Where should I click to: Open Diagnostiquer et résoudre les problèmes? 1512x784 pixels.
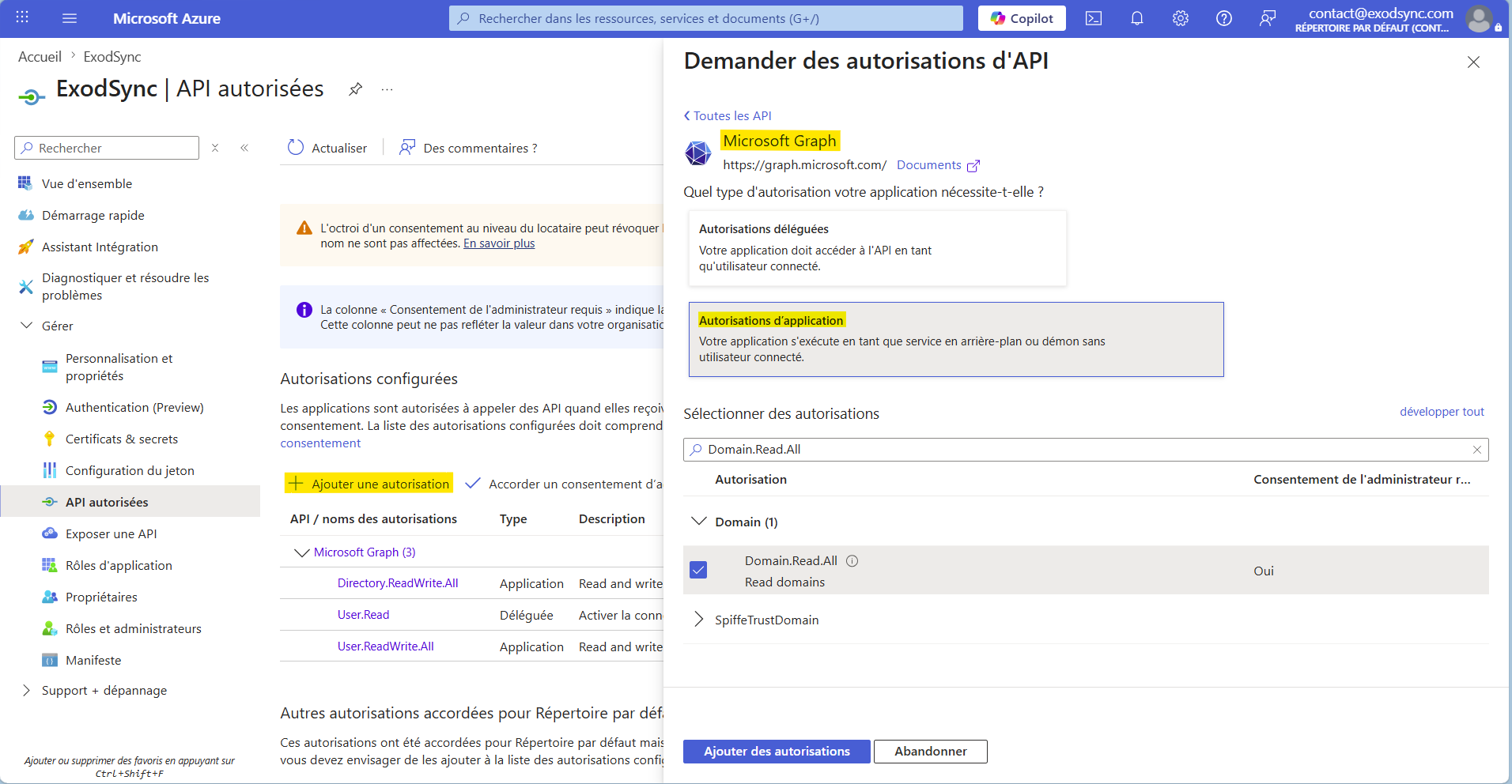click(126, 286)
